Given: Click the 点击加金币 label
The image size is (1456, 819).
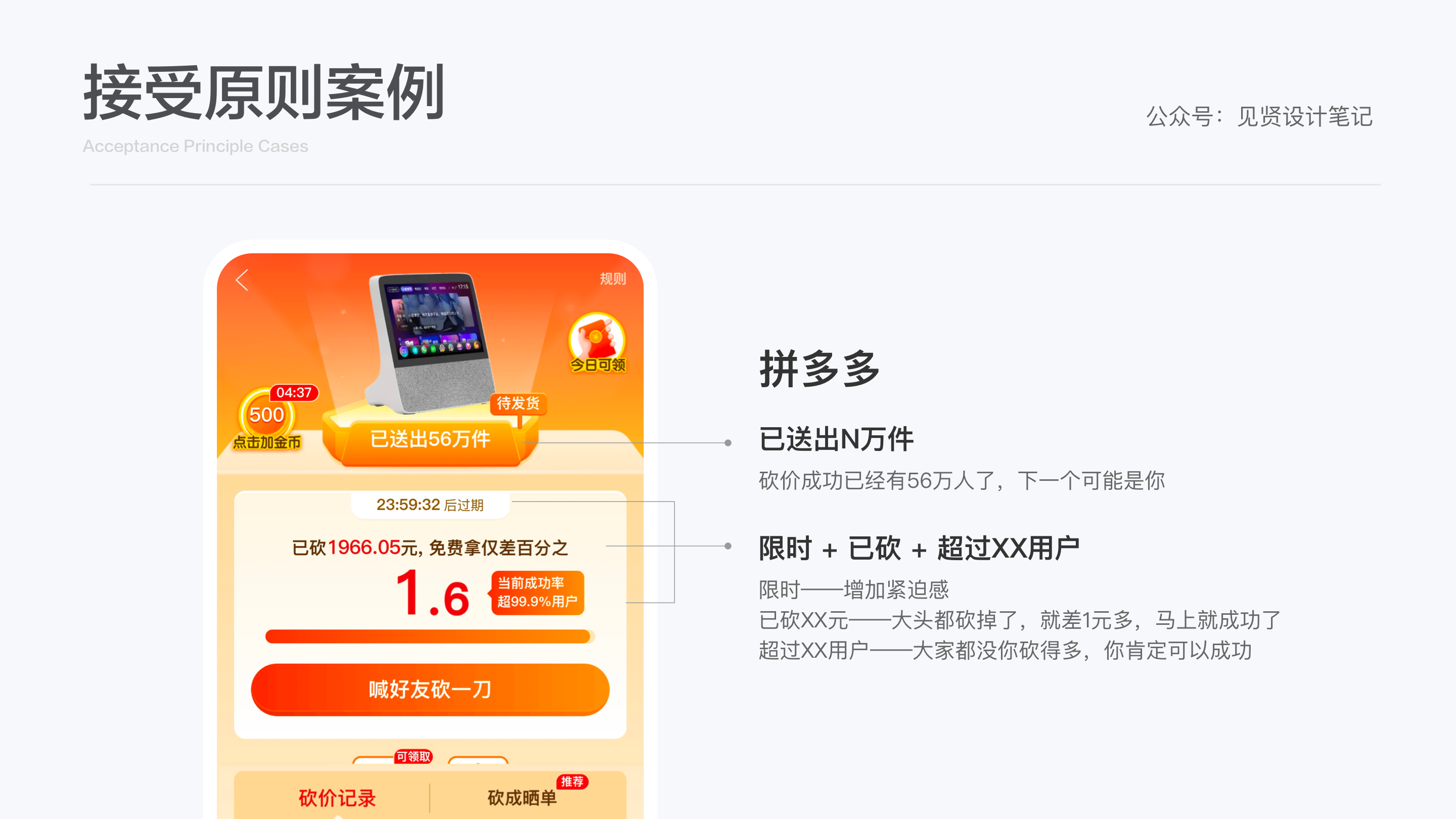Looking at the screenshot, I should [267, 442].
